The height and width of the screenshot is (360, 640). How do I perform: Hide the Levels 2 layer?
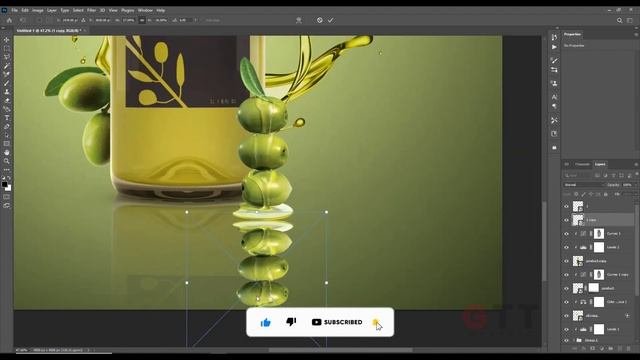[x=567, y=247]
